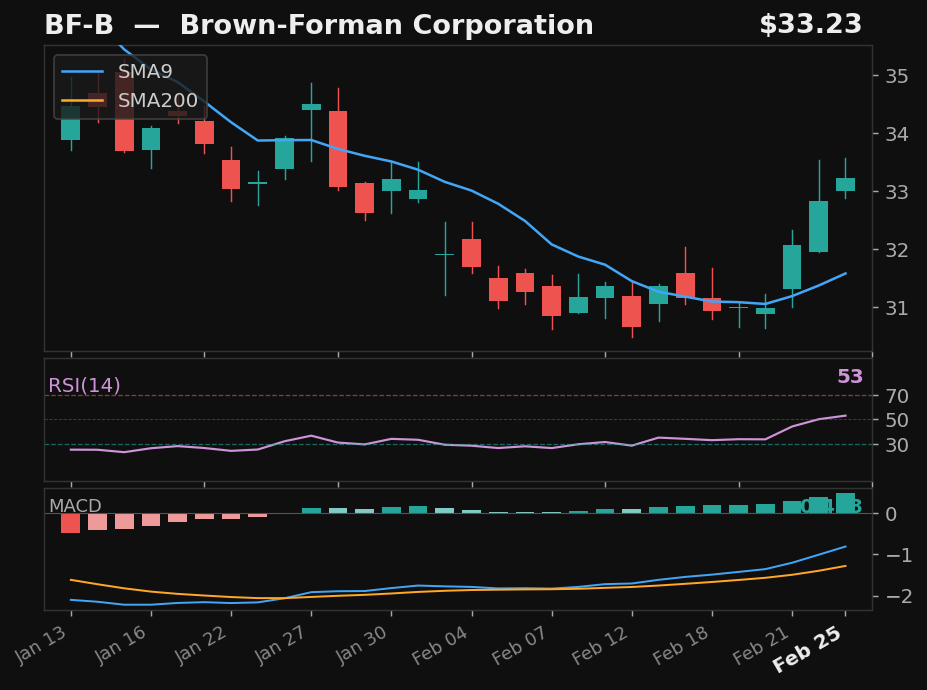Click the MACD axis label 0
The image size is (927, 690).
pyautogui.click(x=891, y=514)
